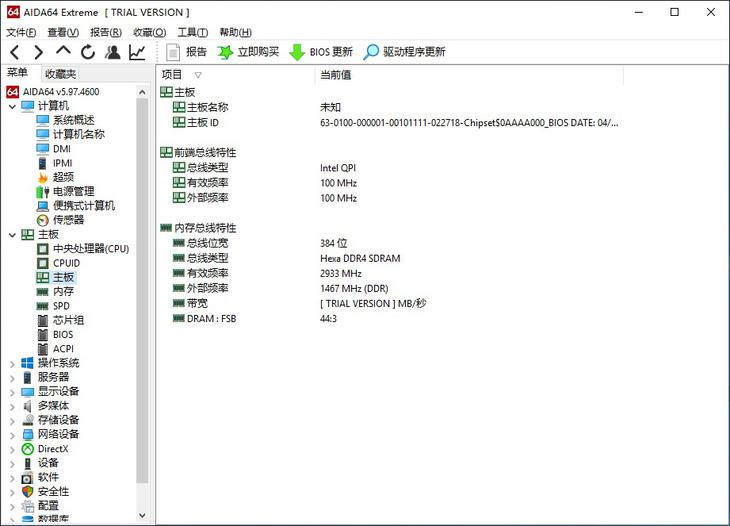Select BIOS tree item

click(x=63, y=335)
